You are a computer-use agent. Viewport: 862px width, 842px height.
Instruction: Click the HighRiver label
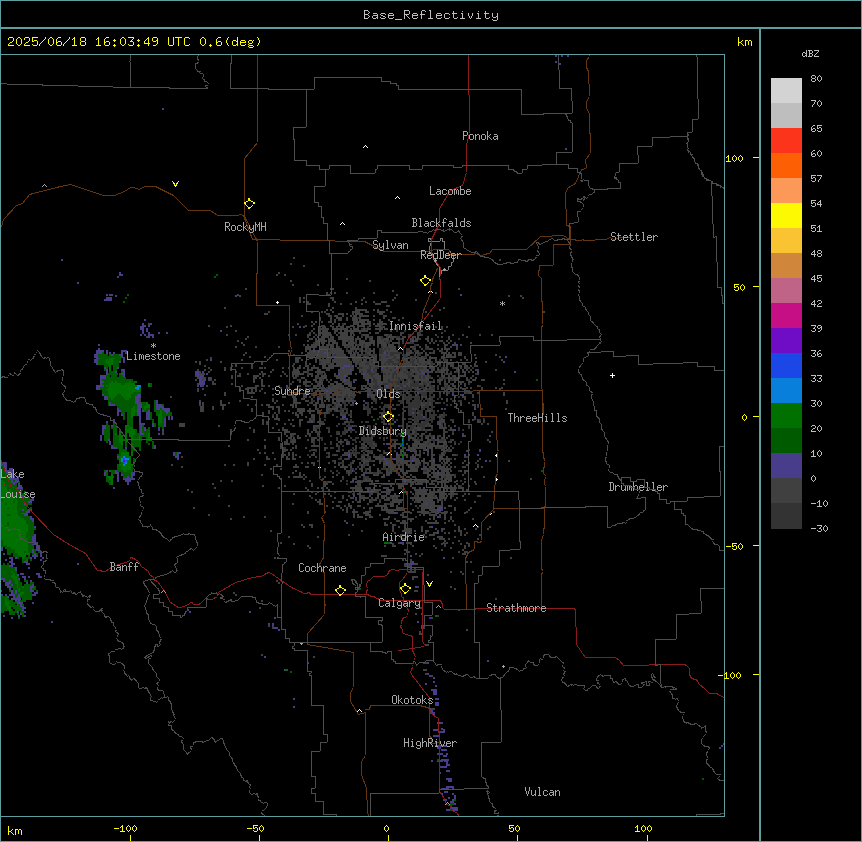pos(430,743)
